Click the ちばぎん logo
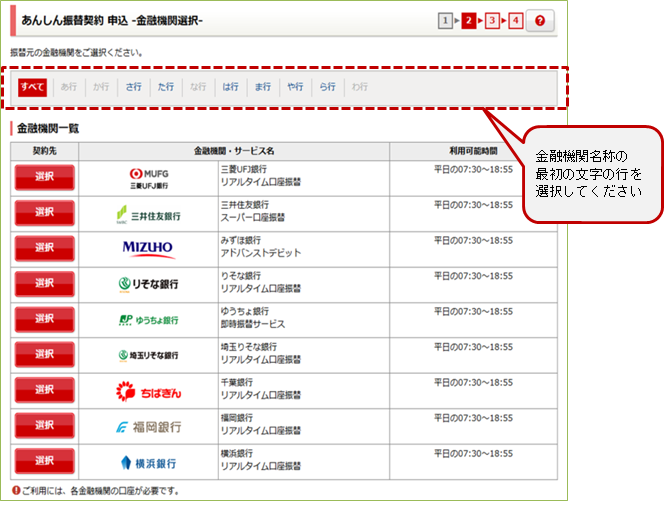The image size is (671, 506). coord(148,391)
